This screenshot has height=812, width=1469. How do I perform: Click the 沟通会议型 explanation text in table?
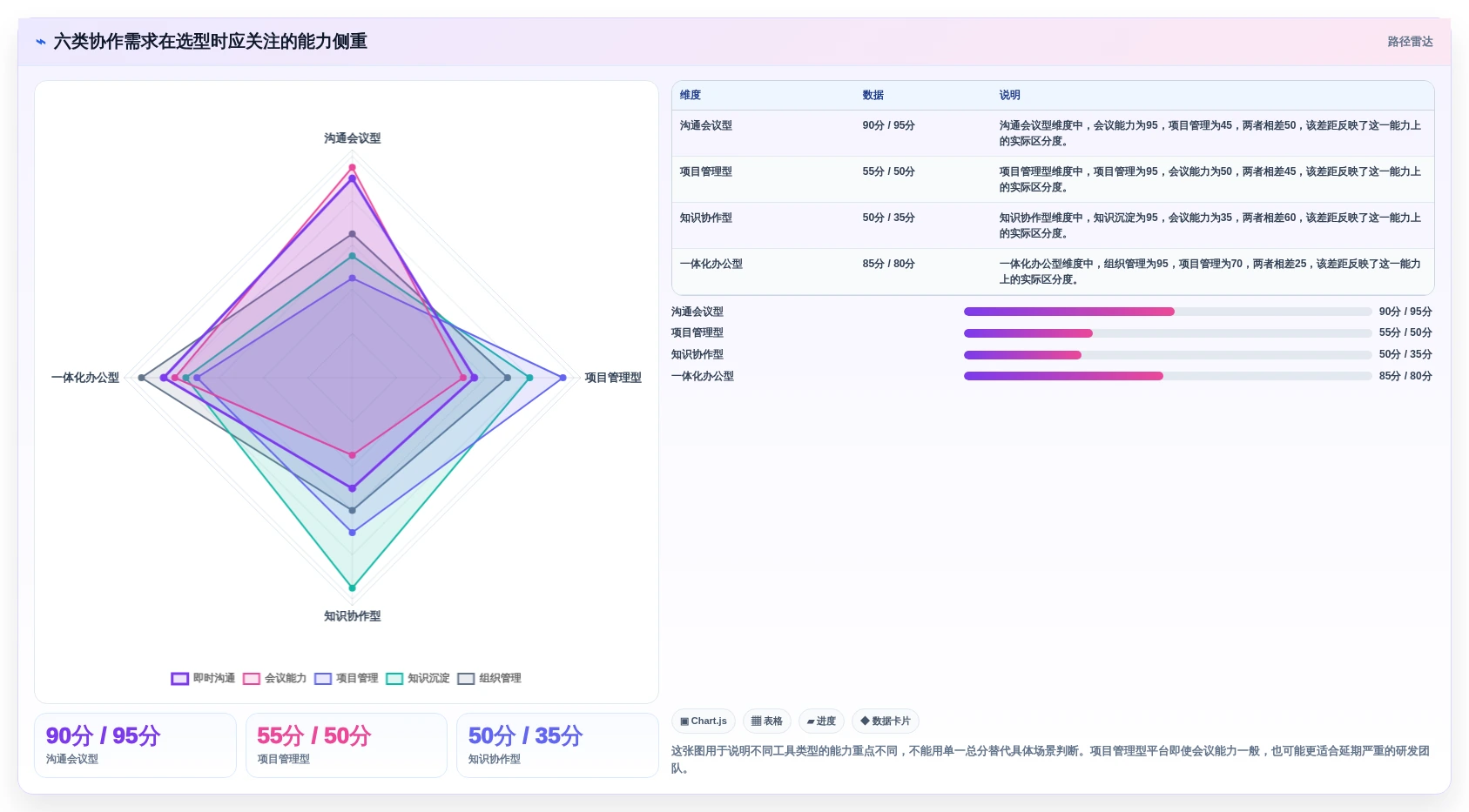1210,133
